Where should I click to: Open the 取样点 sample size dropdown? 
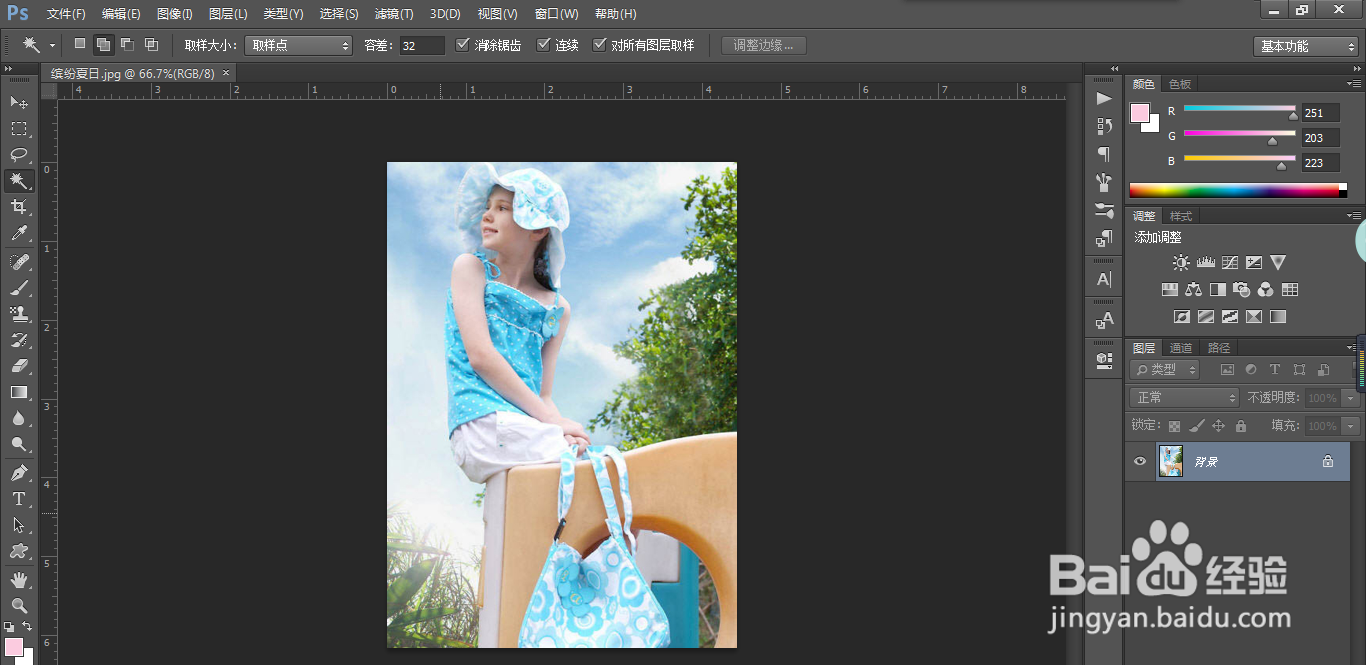(299, 46)
